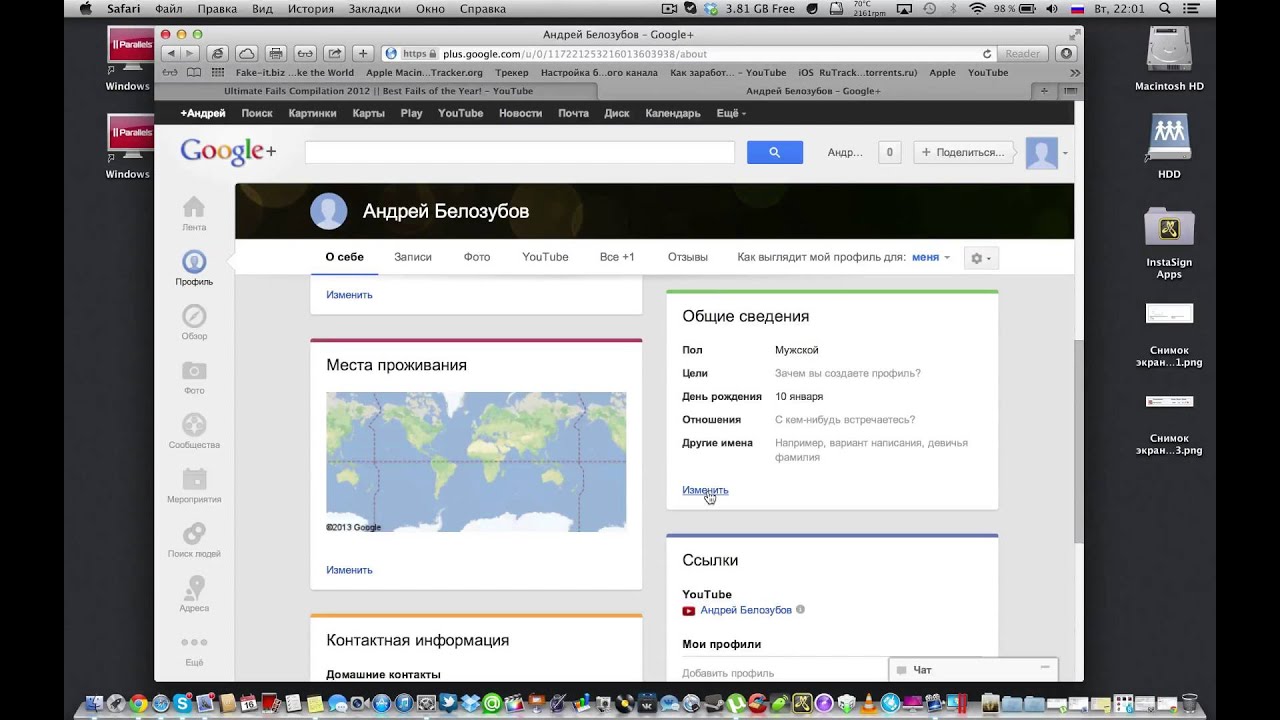Viewport: 1280px width, 720px height.
Task: Open the Записи profile tab
Action: [413, 257]
